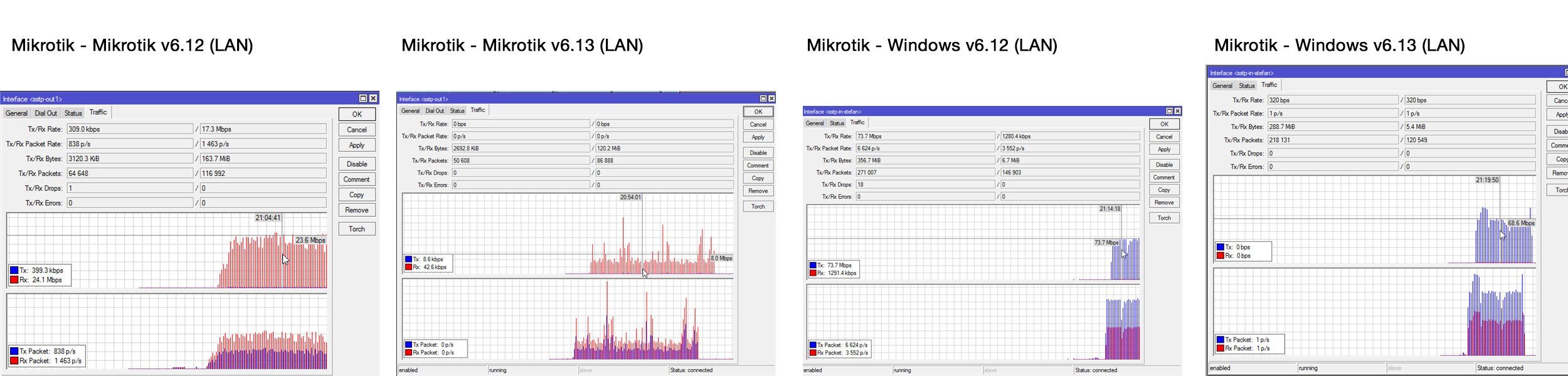
Task: Close the Mikrotik-Mikrotik v6.12 interface window
Action: (x=373, y=98)
